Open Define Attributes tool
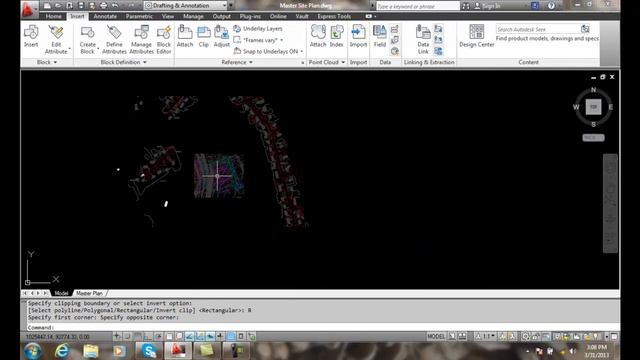 pos(114,40)
